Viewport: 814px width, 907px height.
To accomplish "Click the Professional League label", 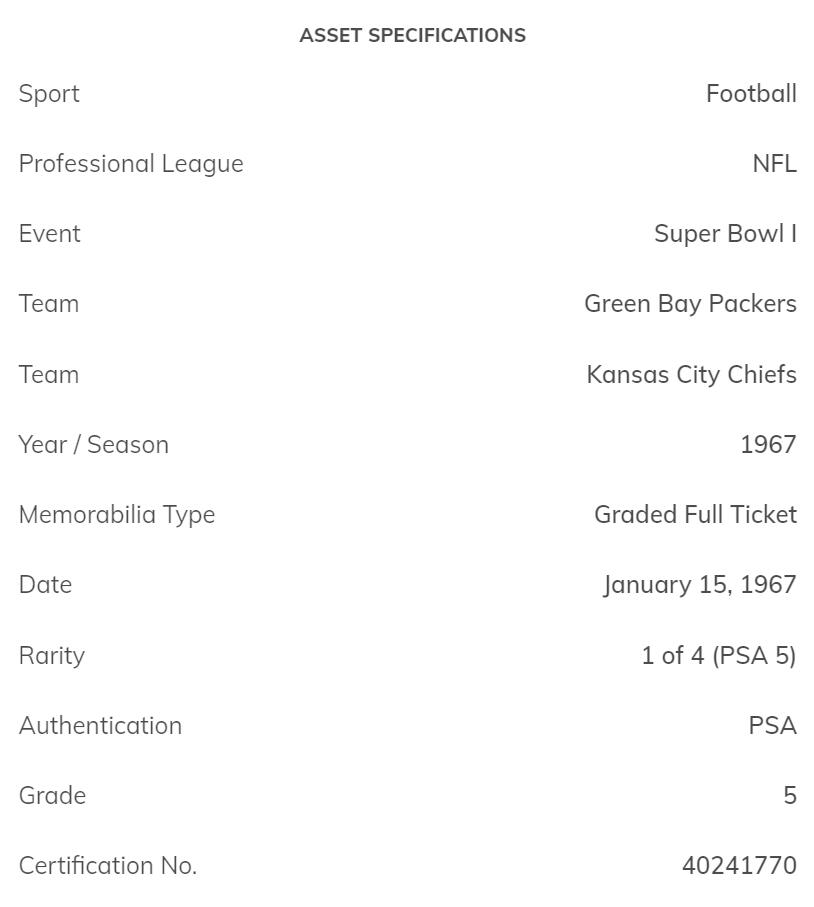I will 131,164.
